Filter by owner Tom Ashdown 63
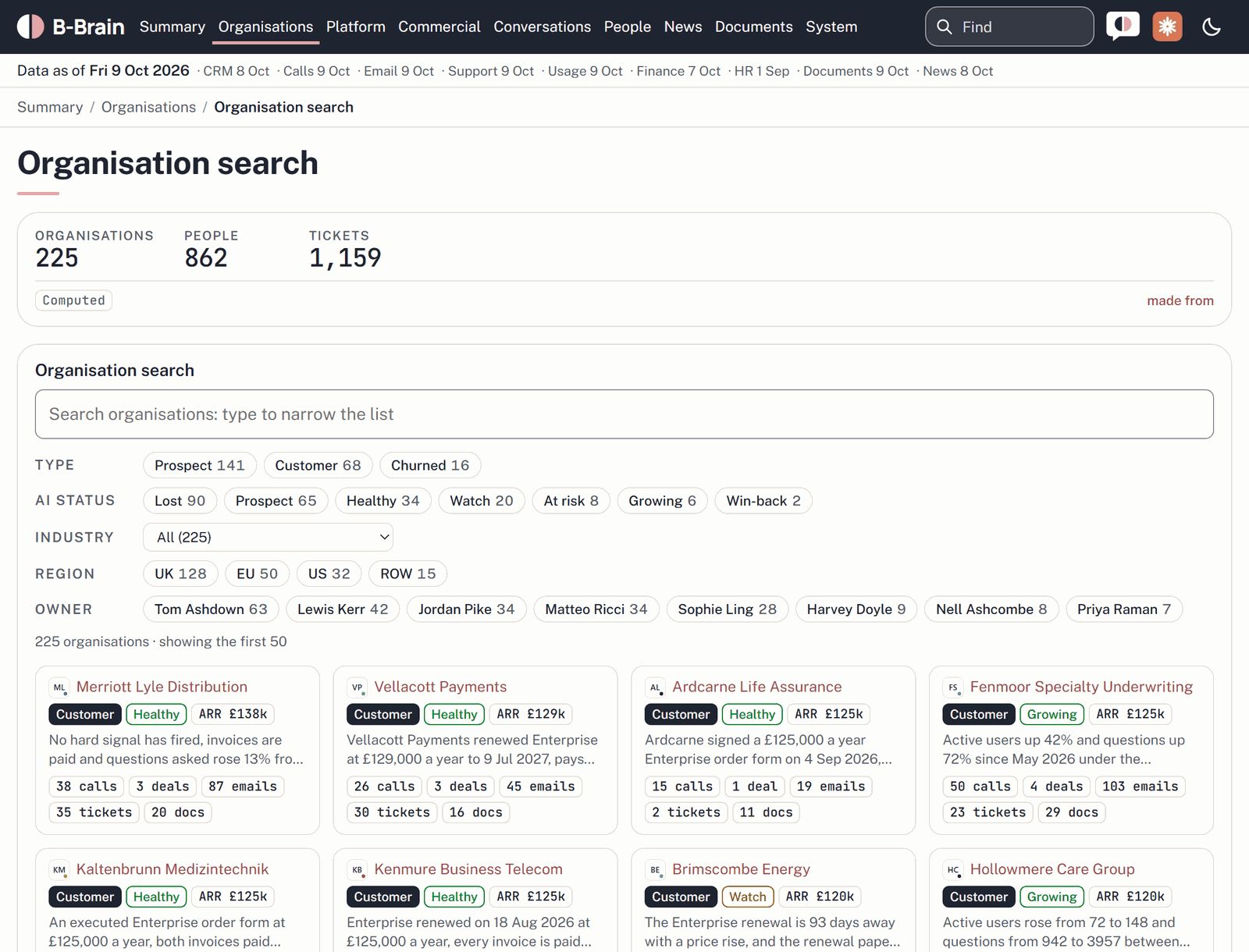Screen dimensions: 1249x952 coord(211,609)
